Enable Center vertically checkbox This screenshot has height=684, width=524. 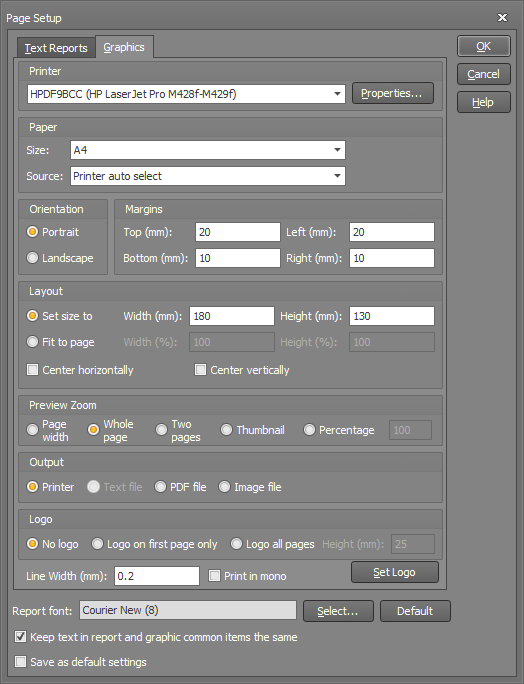click(x=200, y=370)
